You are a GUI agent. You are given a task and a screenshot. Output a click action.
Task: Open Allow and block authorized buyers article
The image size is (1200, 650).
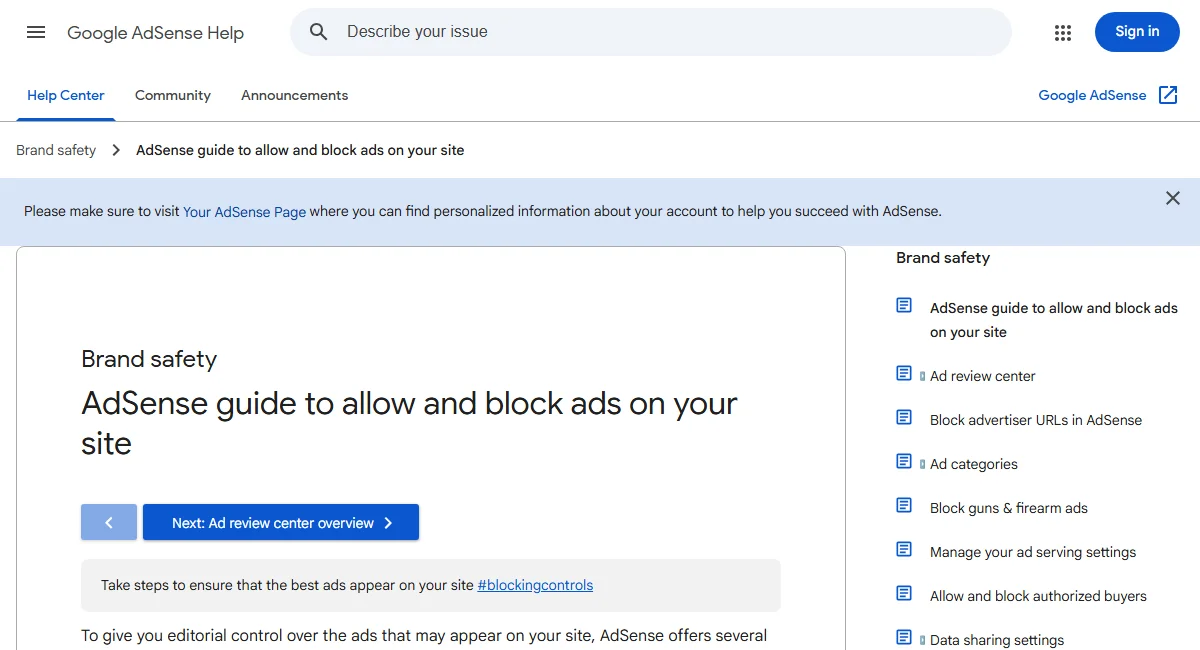tap(1038, 596)
